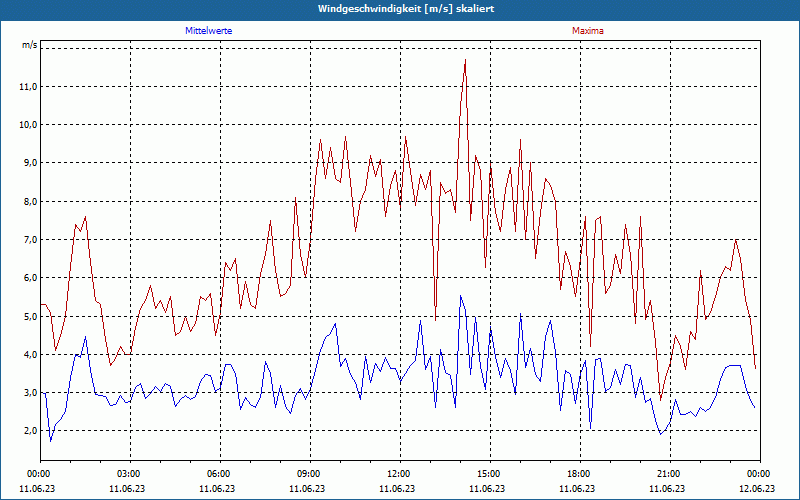Click the chart title 'Windgeschwindigkeit [m/s] skaliert'
The width and height of the screenshot is (800, 500).
406,9
